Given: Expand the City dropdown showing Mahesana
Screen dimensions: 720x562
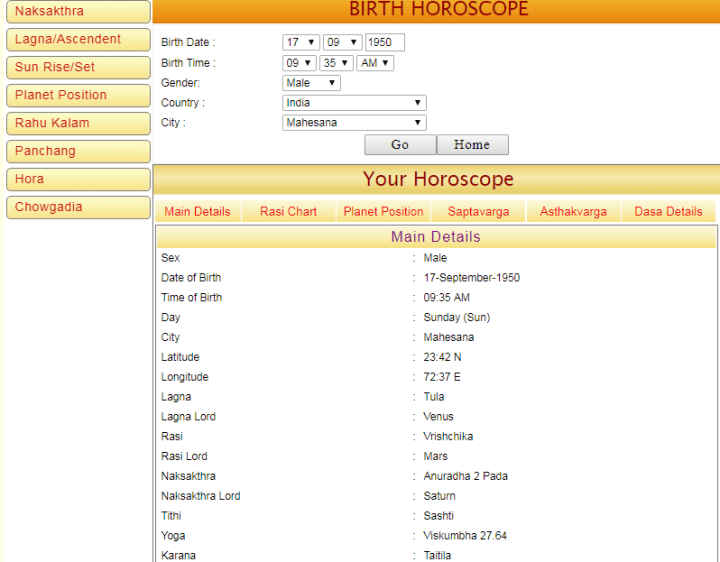Looking at the screenshot, I should 354,123.
